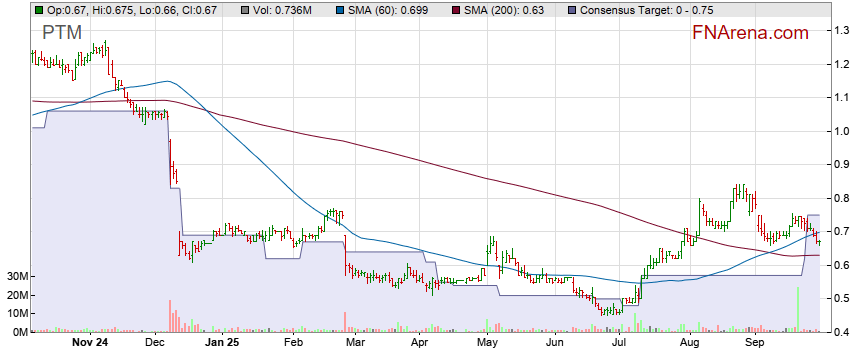Click the 'Jun' x-axis label
Image resolution: width=859 pixels, height=363 pixels.
(x=555, y=343)
